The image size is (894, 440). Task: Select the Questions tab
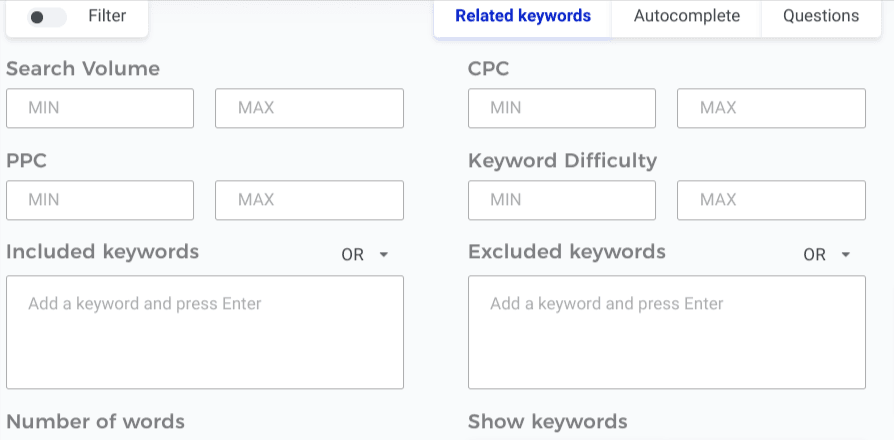(x=821, y=16)
